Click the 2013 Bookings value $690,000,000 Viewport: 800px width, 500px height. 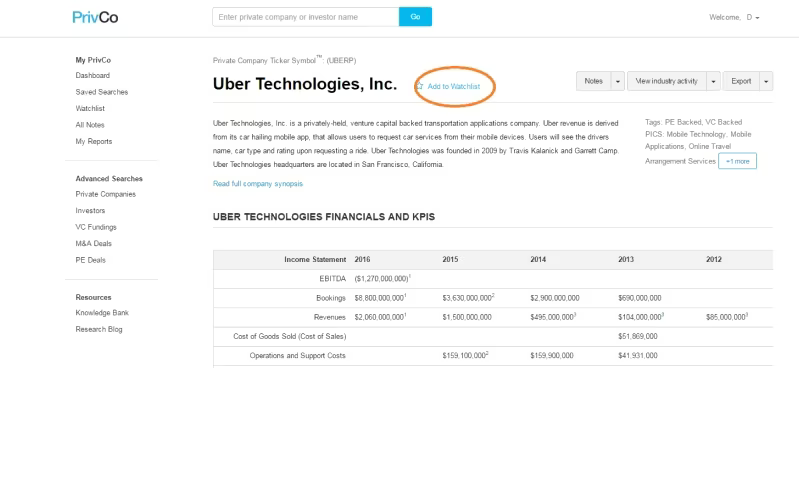(x=640, y=298)
